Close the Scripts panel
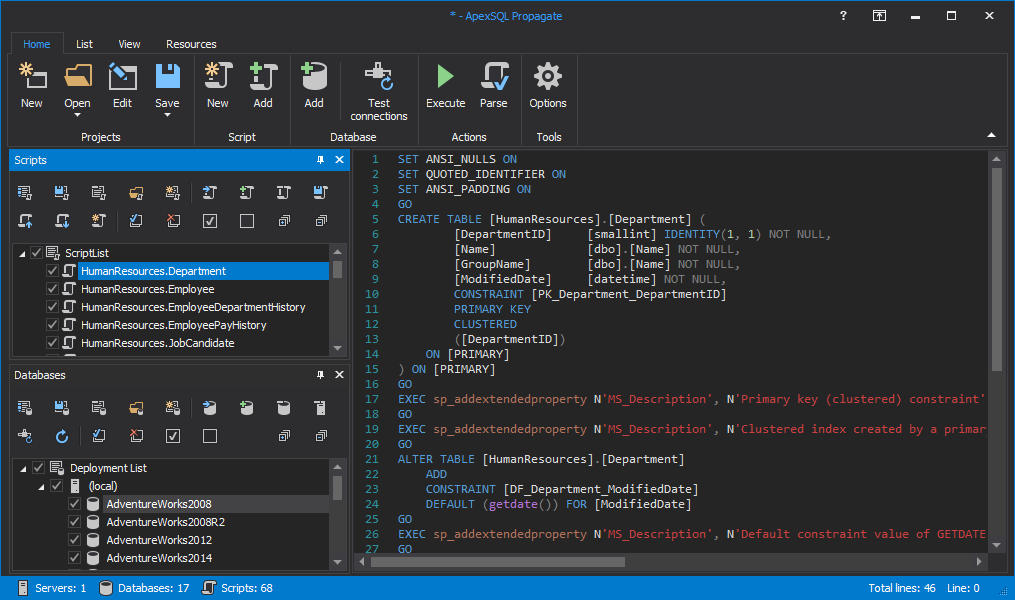 [x=339, y=160]
